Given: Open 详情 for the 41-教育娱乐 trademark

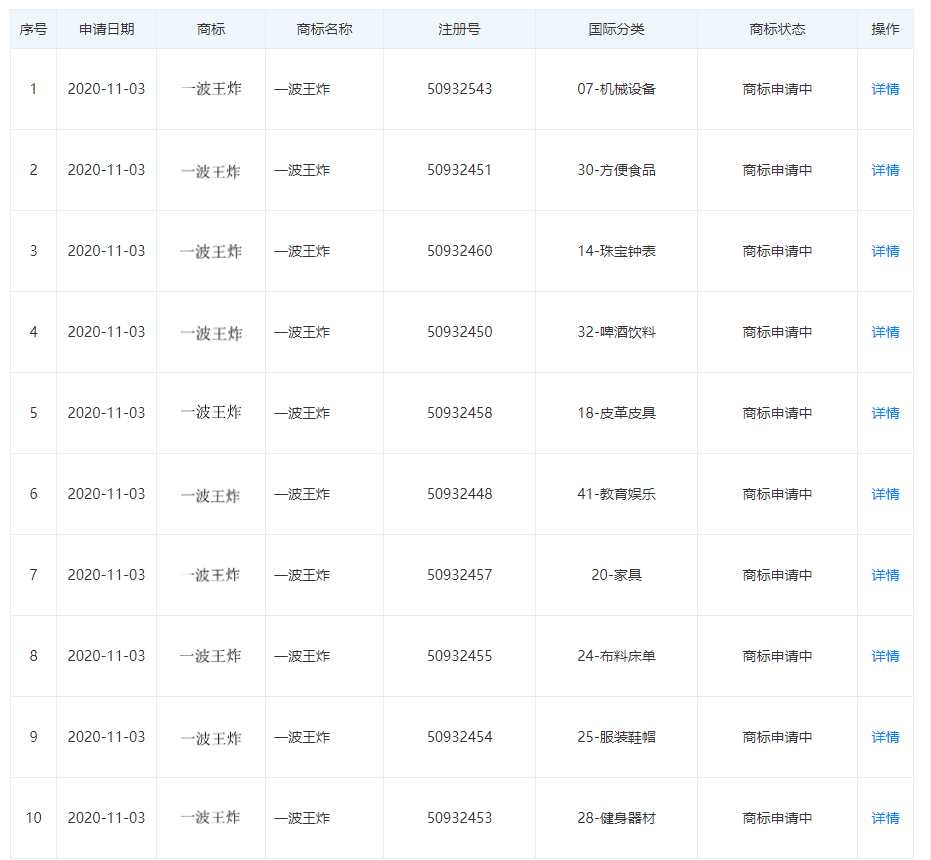Looking at the screenshot, I should click(x=885, y=494).
